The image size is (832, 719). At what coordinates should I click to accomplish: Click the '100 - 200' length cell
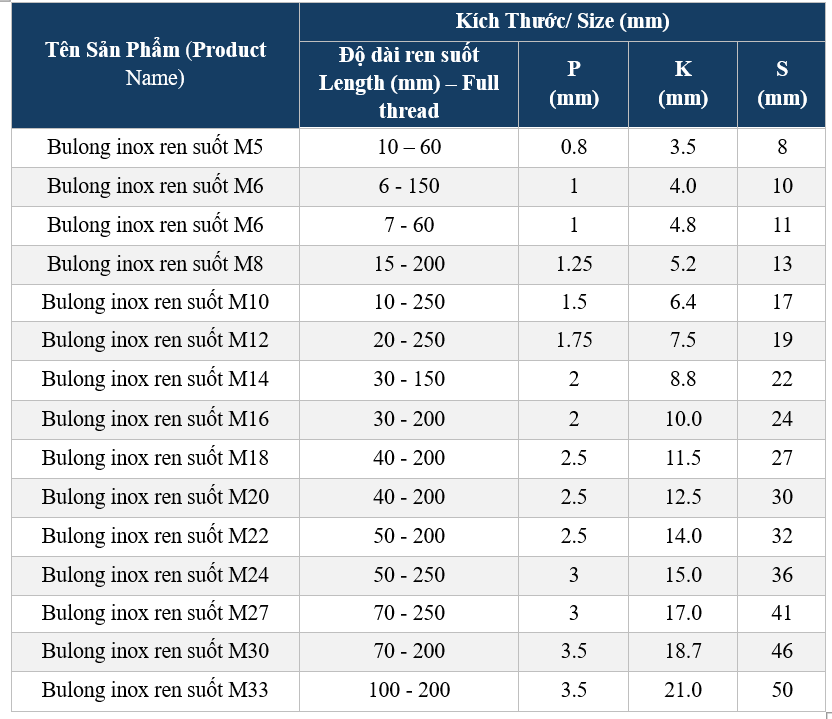point(409,690)
